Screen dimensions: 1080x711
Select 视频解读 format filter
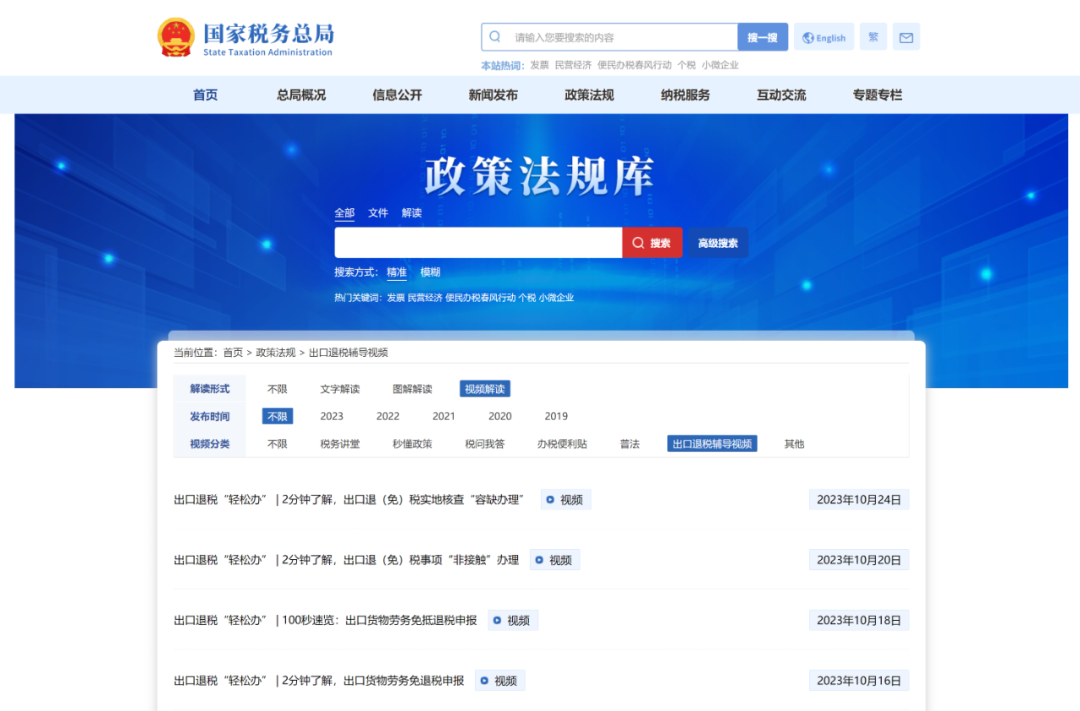(x=485, y=389)
